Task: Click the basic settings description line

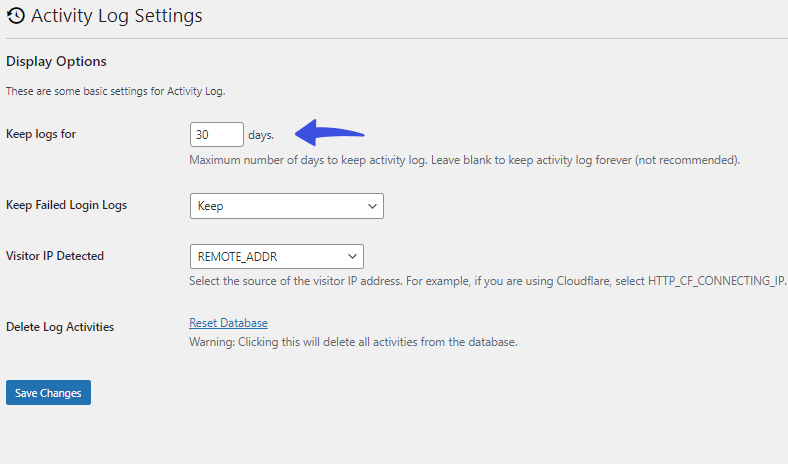Action: tap(116, 91)
